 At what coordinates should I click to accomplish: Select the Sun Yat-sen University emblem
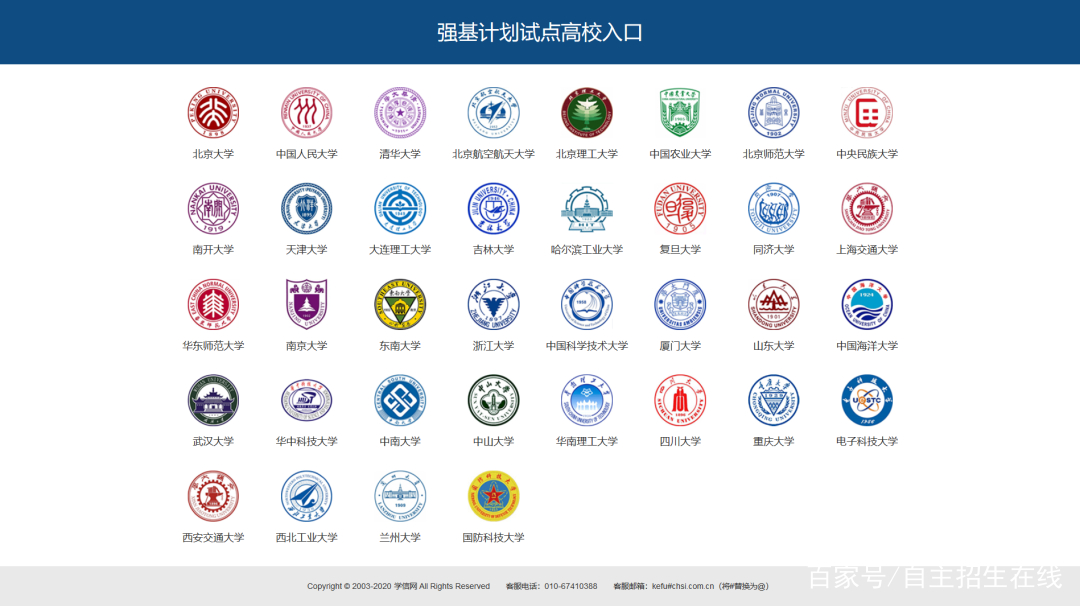pyautogui.click(x=493, y=400)
